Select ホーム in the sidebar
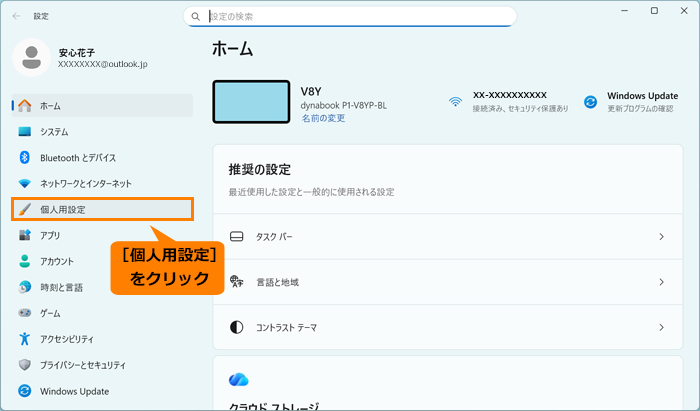Viewport: 700px width, 411px height. [x=103, y=106]
